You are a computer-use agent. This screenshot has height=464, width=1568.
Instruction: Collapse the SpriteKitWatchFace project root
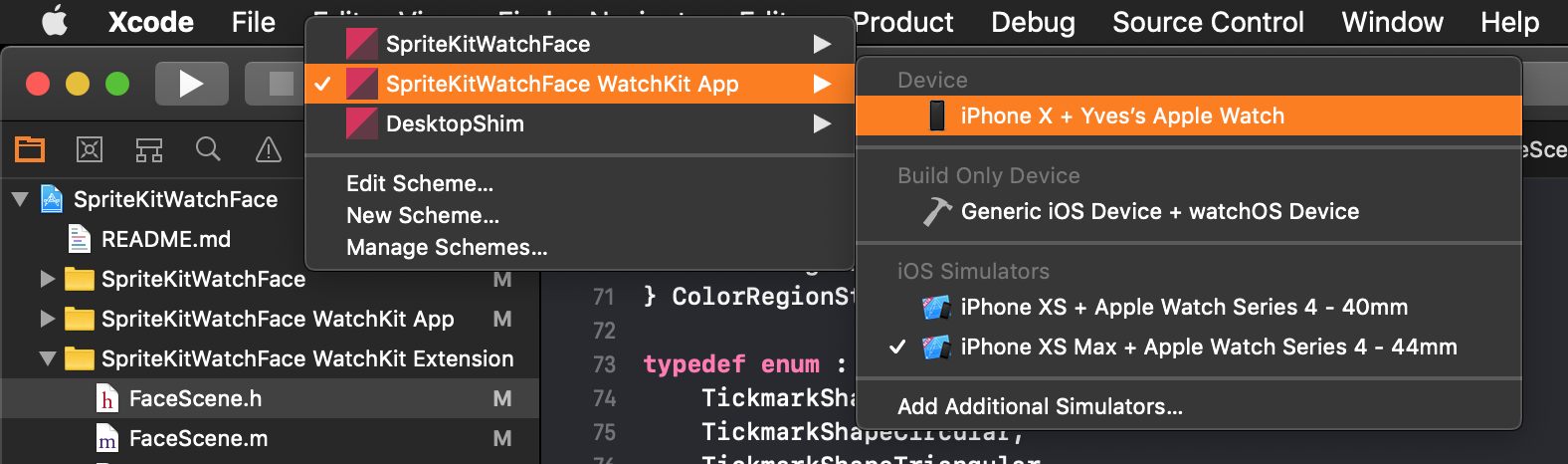20,199
